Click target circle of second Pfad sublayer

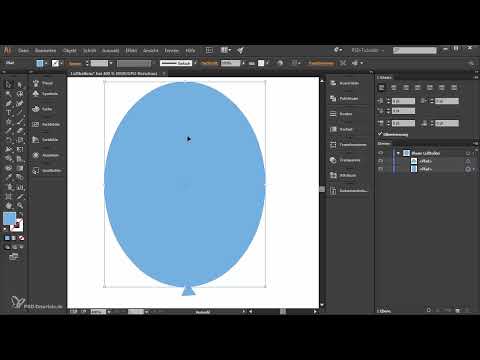pyautogui.click(x=468, y=169)
